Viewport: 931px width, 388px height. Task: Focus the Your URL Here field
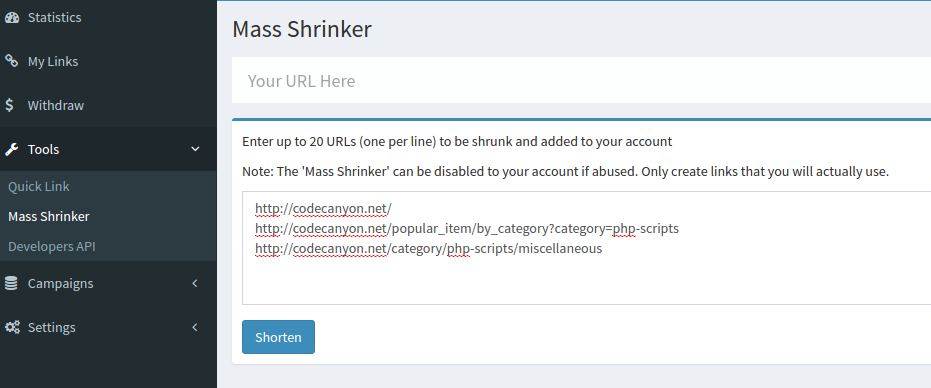coord(581,80)
